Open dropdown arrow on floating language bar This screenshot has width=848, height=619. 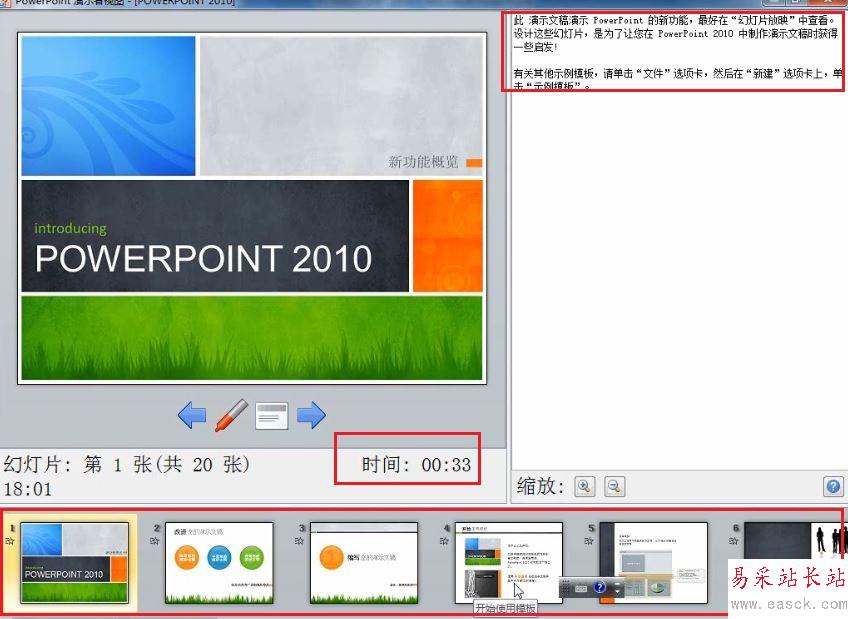pos(619,590)
